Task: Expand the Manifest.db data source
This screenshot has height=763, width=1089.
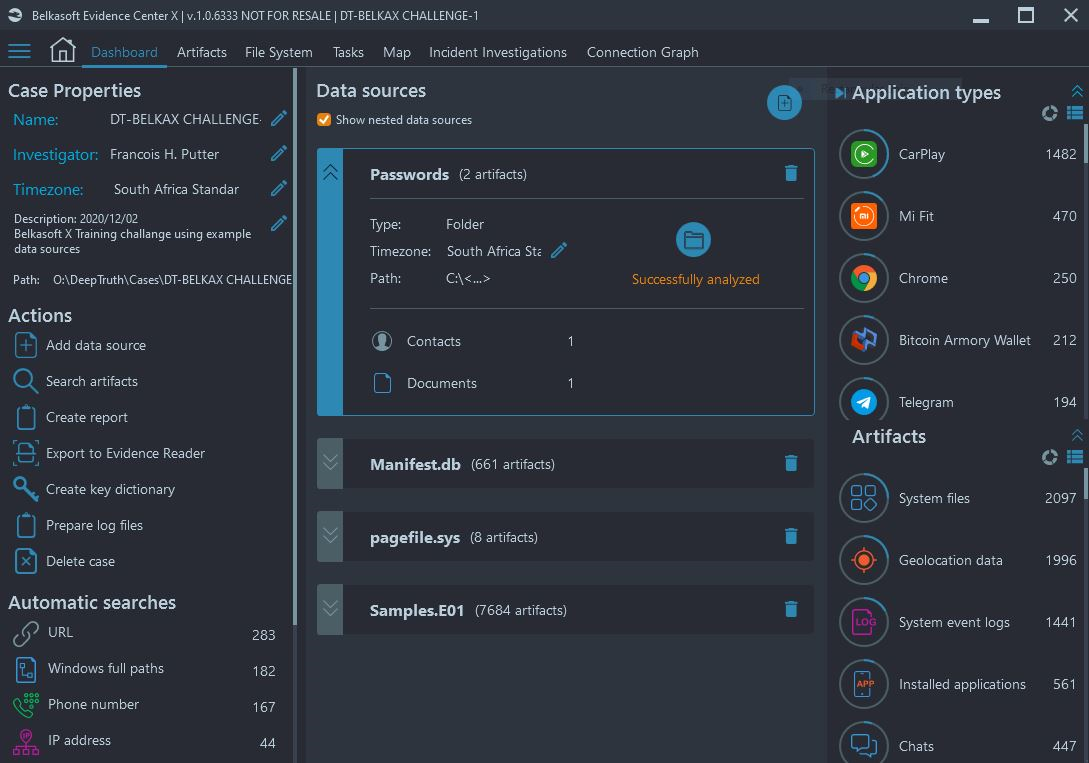Action: tap(330, 462)
